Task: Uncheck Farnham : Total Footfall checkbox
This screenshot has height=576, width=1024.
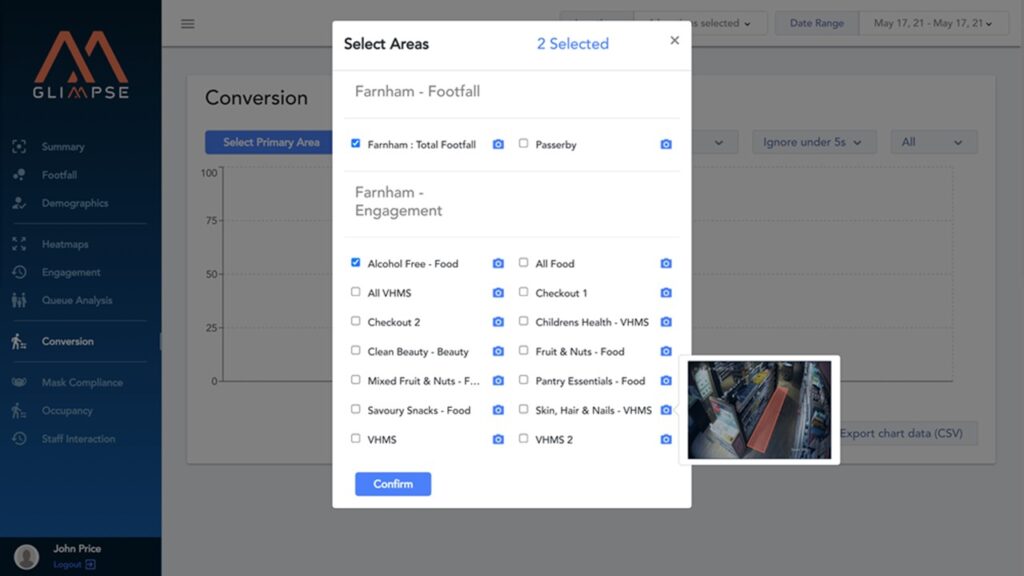Action: click(356, 144)
